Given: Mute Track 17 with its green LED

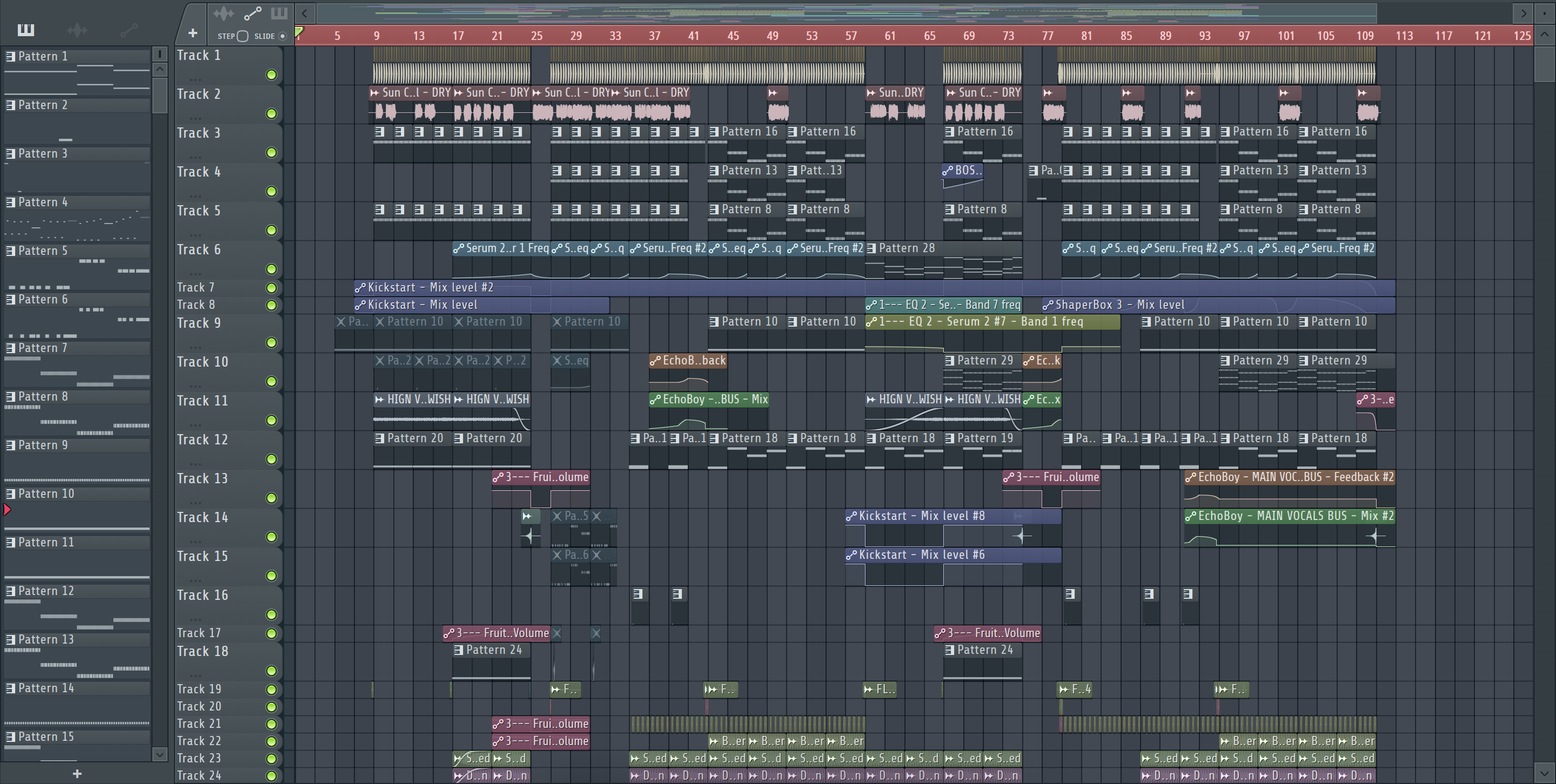Looking at the screenshot, I should click(271, 634).
